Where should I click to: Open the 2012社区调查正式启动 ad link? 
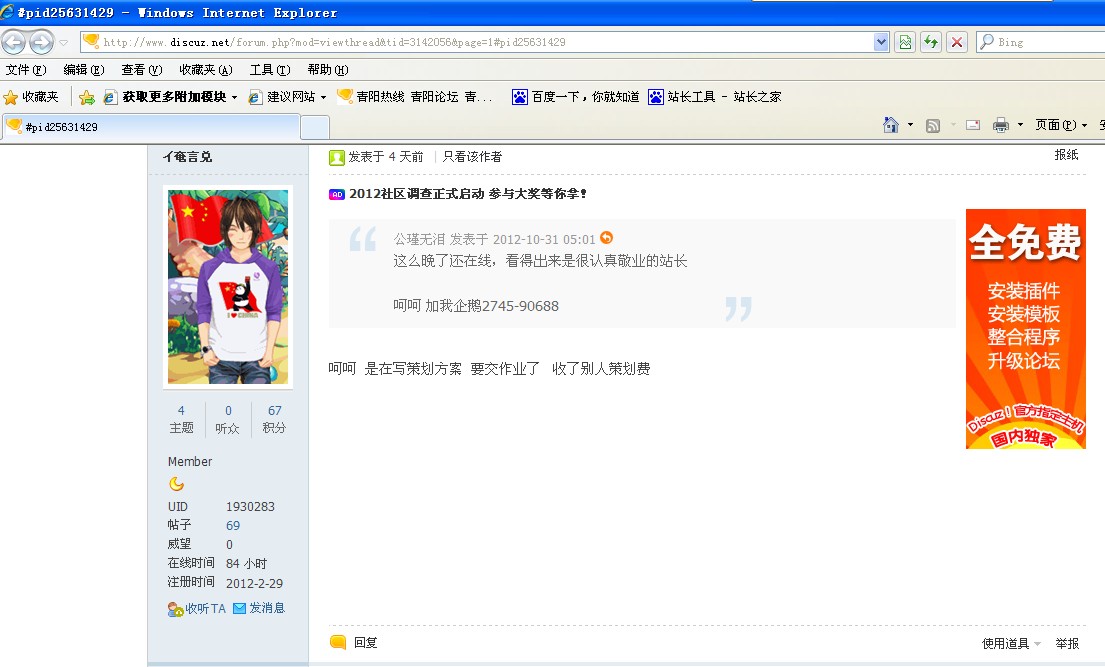coord(468,193)
